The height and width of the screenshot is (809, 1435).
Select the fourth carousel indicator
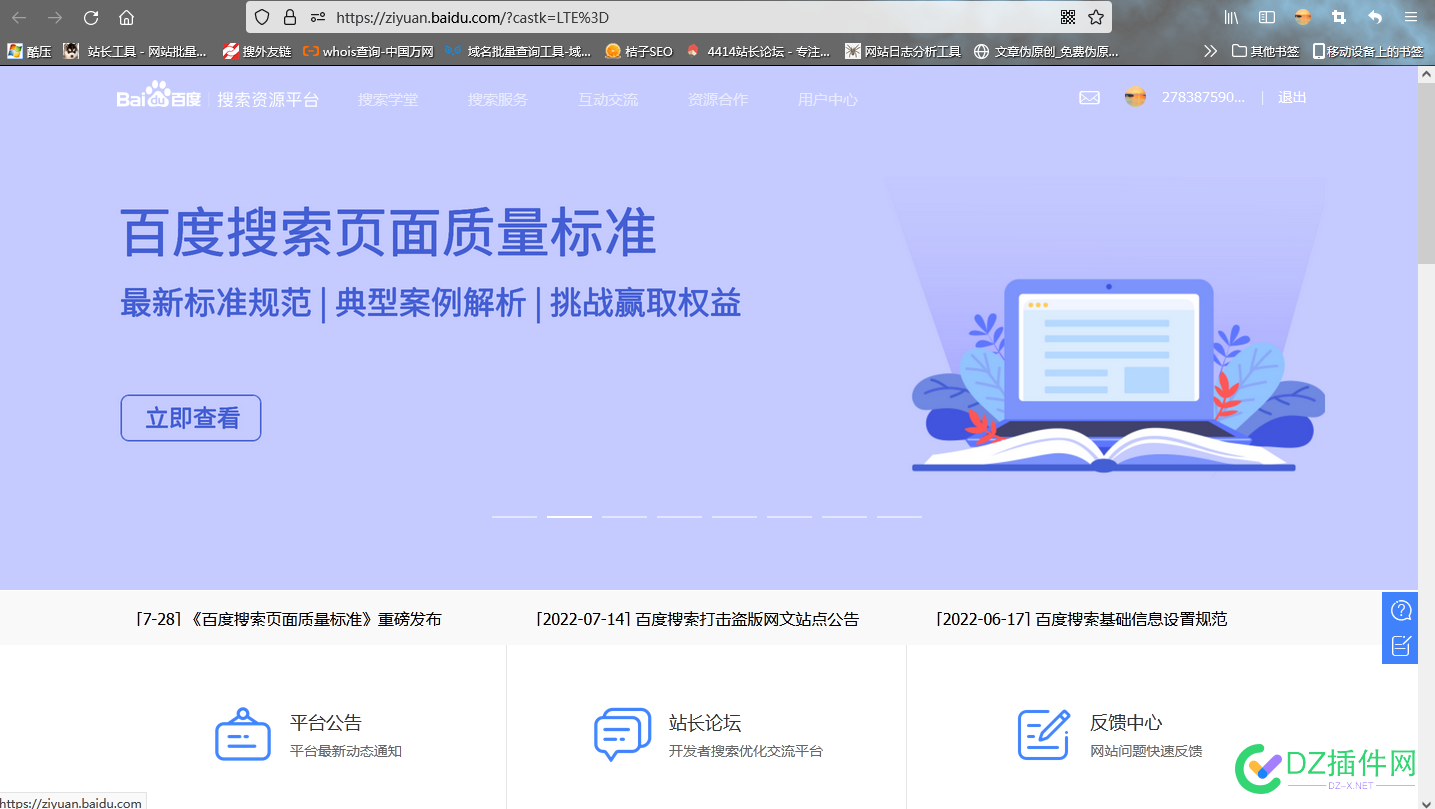(679, 516)
